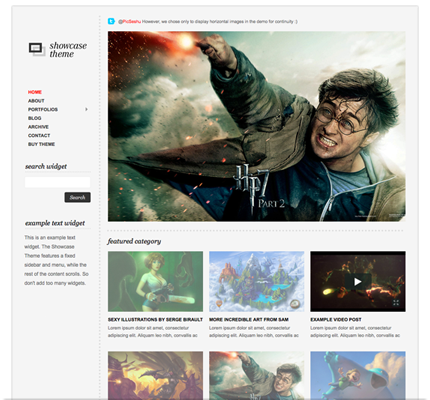
Task: Click the Sexy Illustrations by Serge Birault title
Action: point(155,319)
